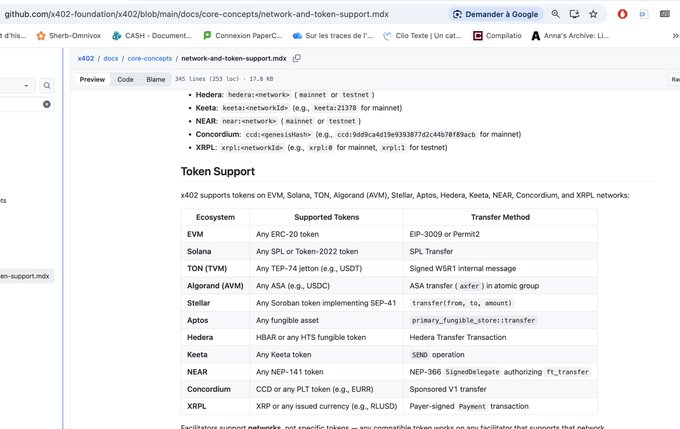Viewport: 680px width, 429px height.
Task: Click the Stellar row label in the table
Action: click(x=199, y=303)
